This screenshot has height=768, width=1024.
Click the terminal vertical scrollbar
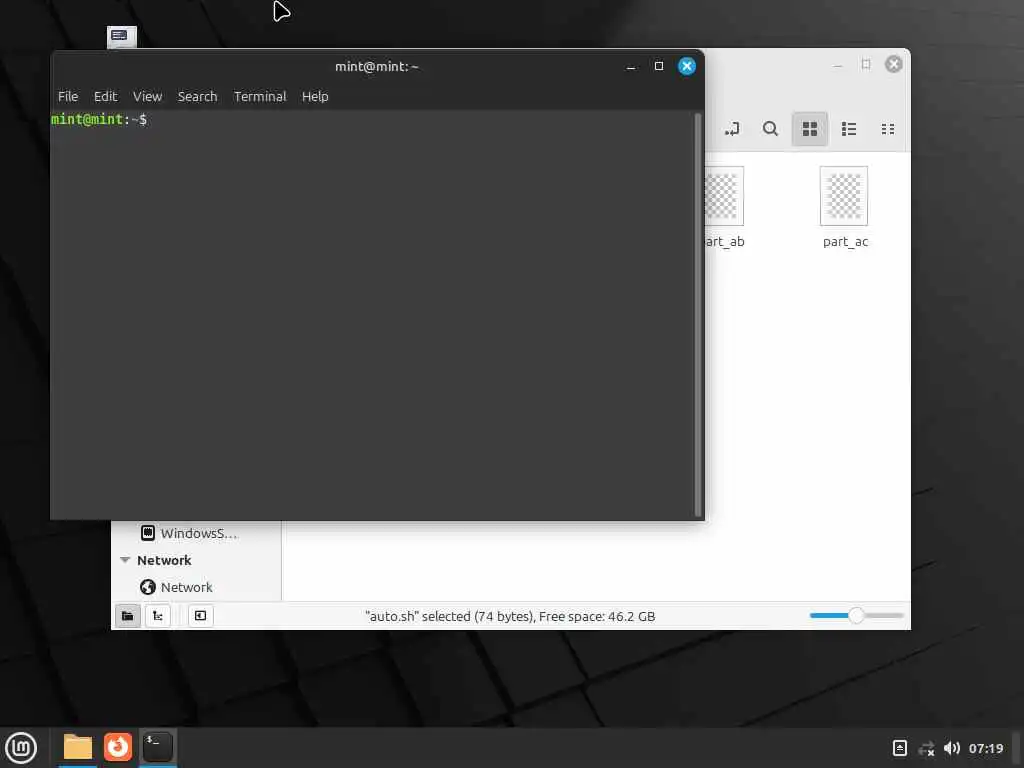697,315
